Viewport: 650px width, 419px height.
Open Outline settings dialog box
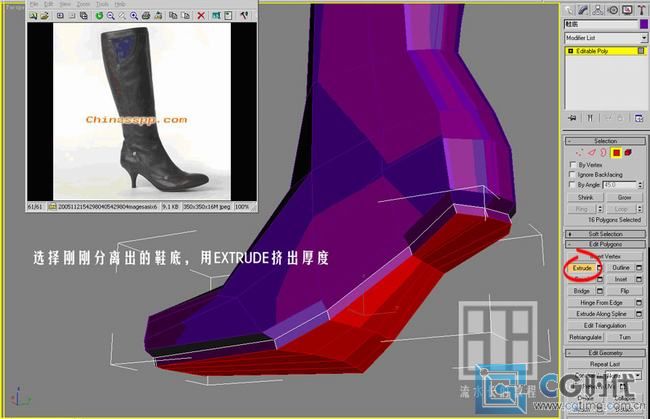pyautogui.click(x=639, y=268)
